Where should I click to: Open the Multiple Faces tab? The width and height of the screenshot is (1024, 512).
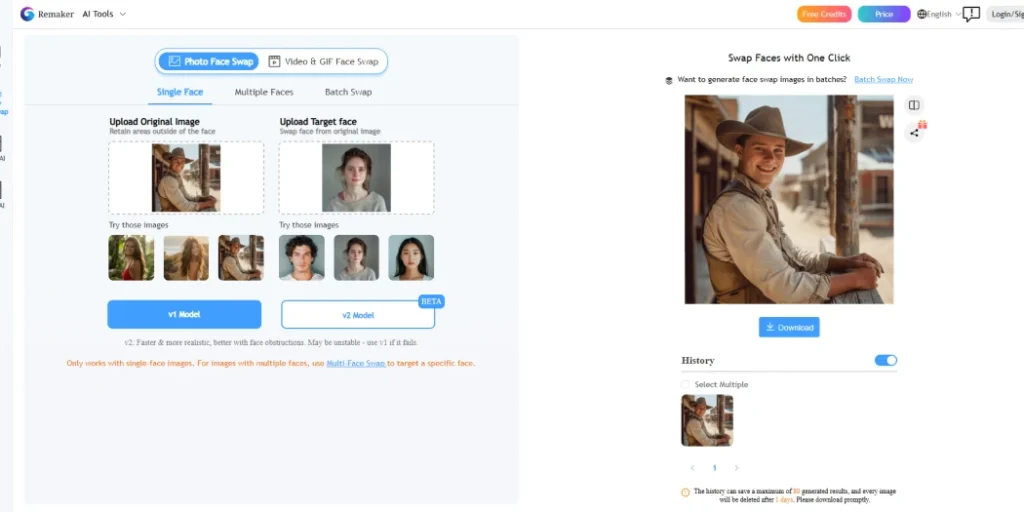point(264,92)
